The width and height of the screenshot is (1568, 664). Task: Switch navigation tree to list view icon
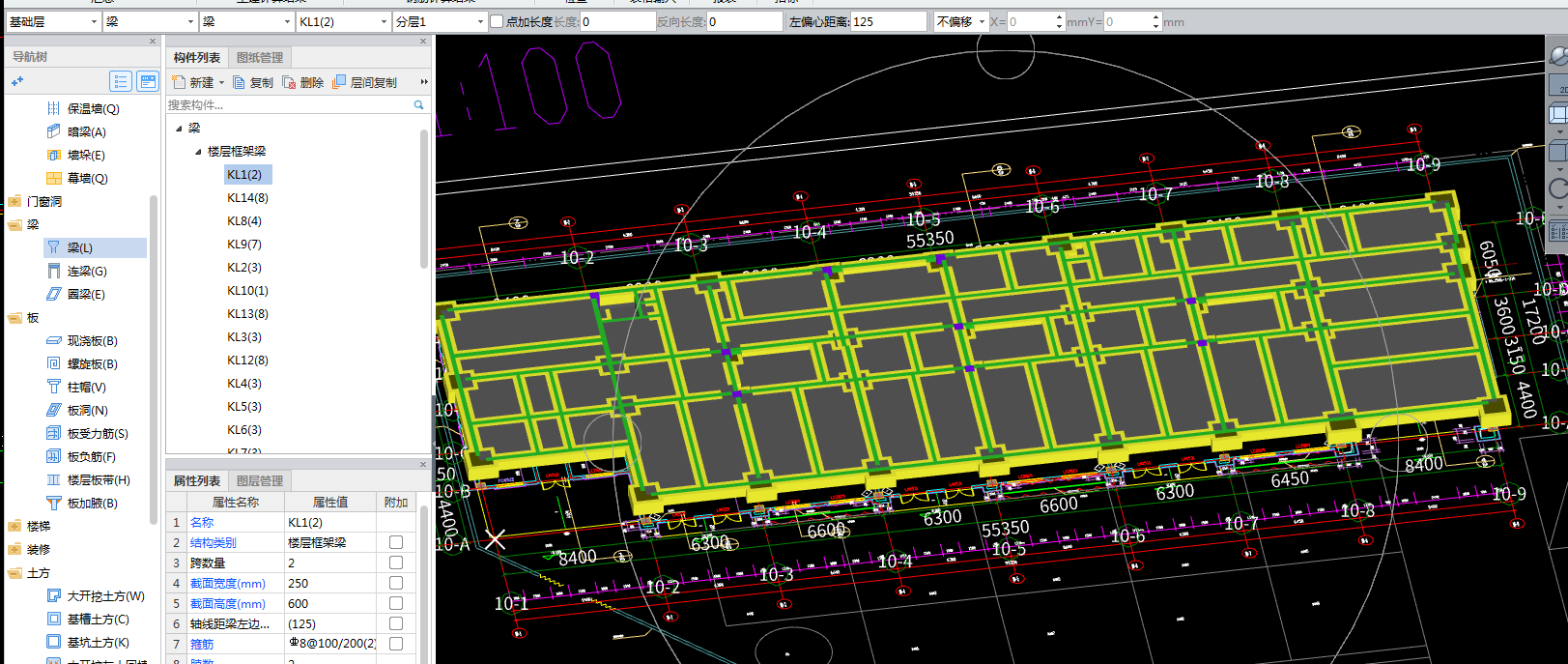121,81
